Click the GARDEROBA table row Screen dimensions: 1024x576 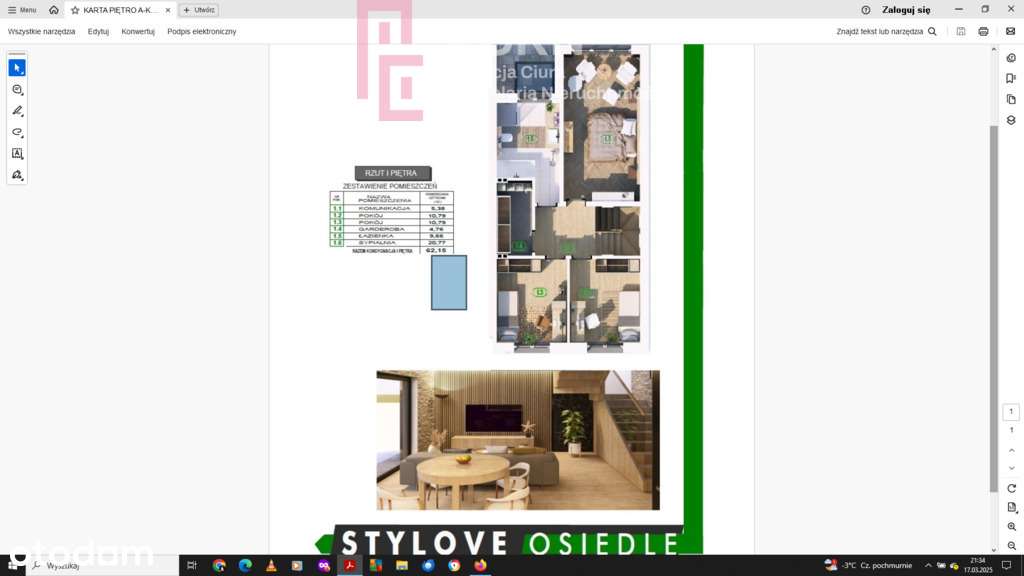391,229
